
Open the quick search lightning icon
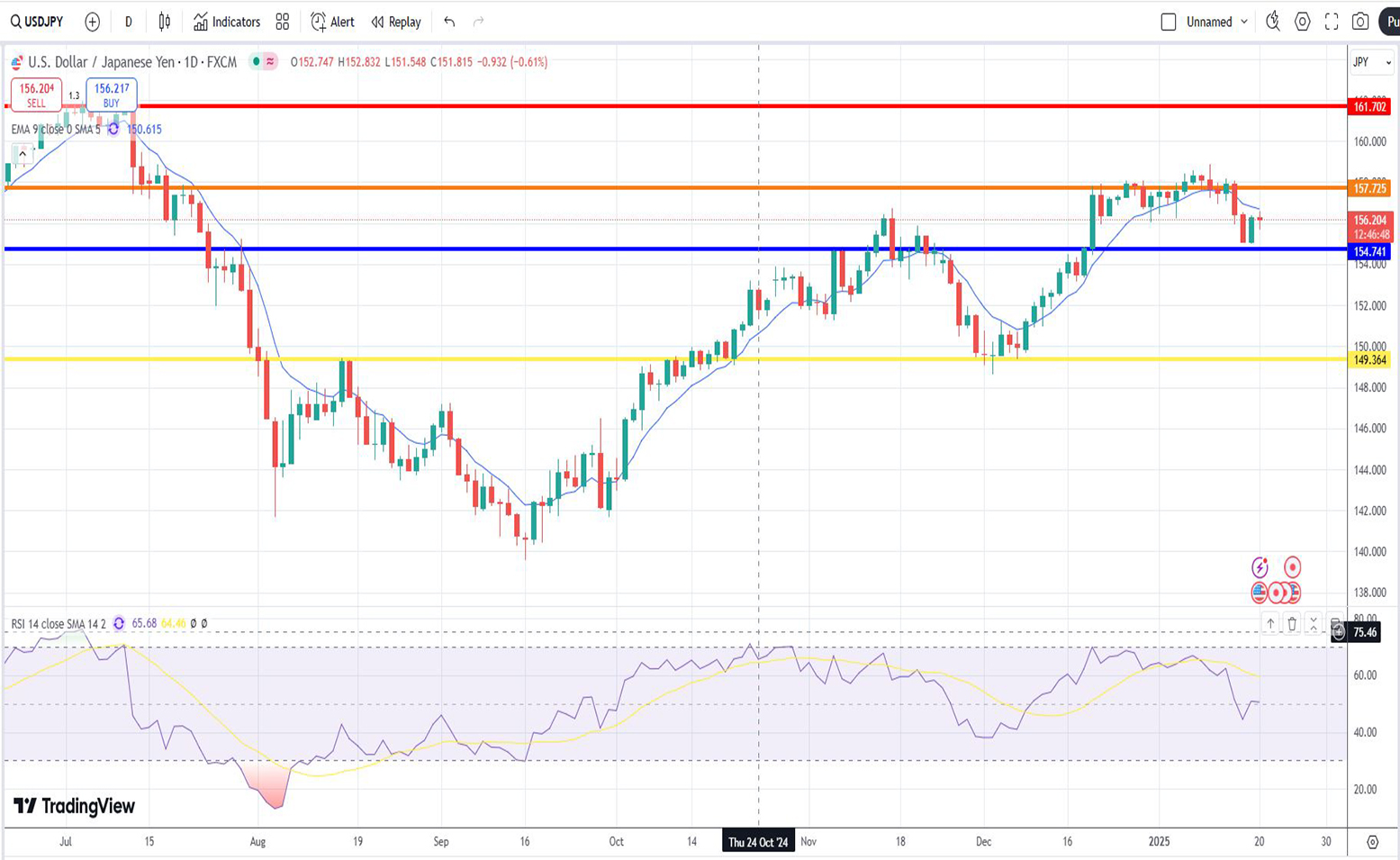click(x=1272, y=22)
